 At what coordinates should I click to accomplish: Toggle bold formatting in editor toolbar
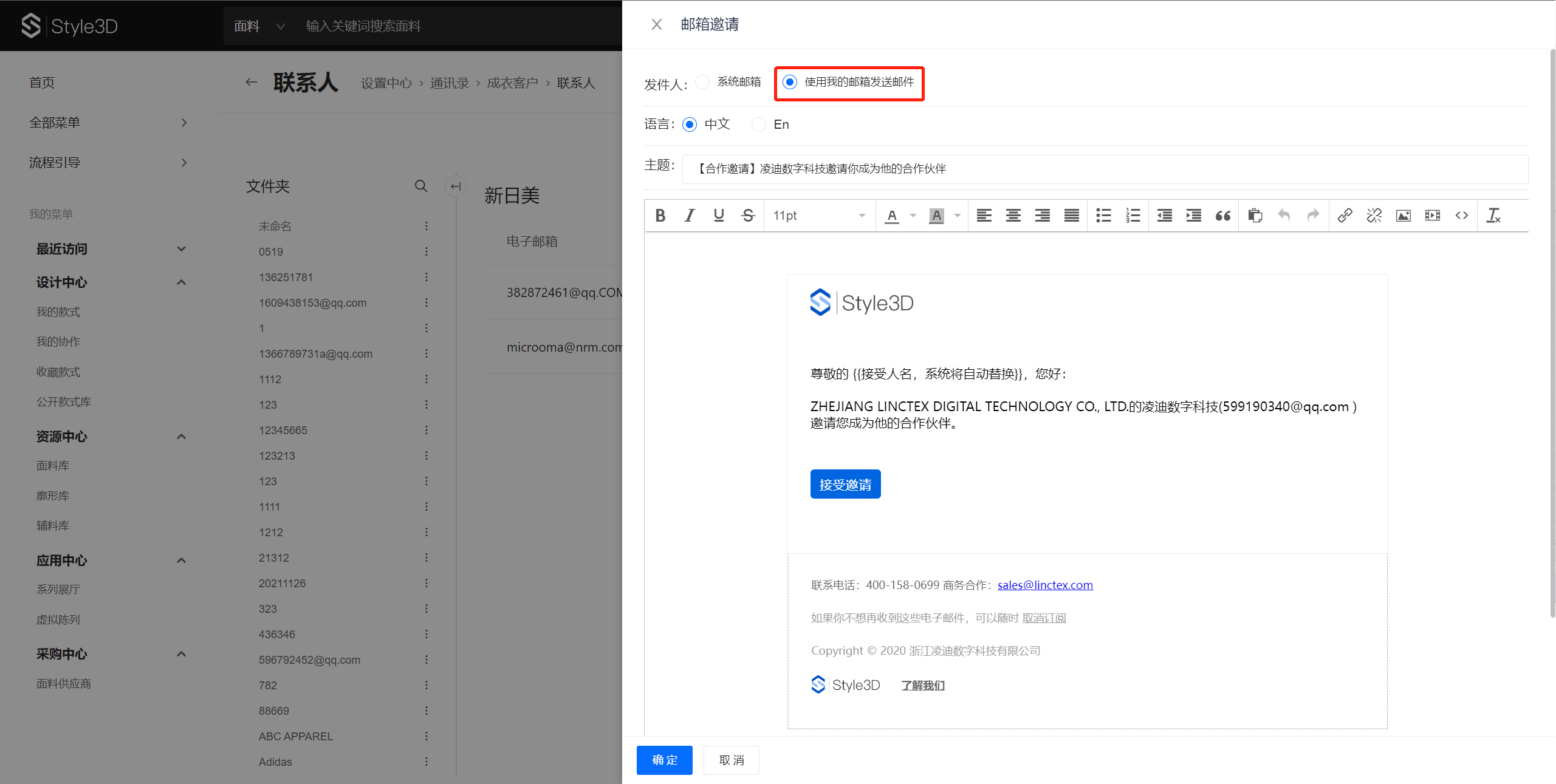(x=660, y=216)
